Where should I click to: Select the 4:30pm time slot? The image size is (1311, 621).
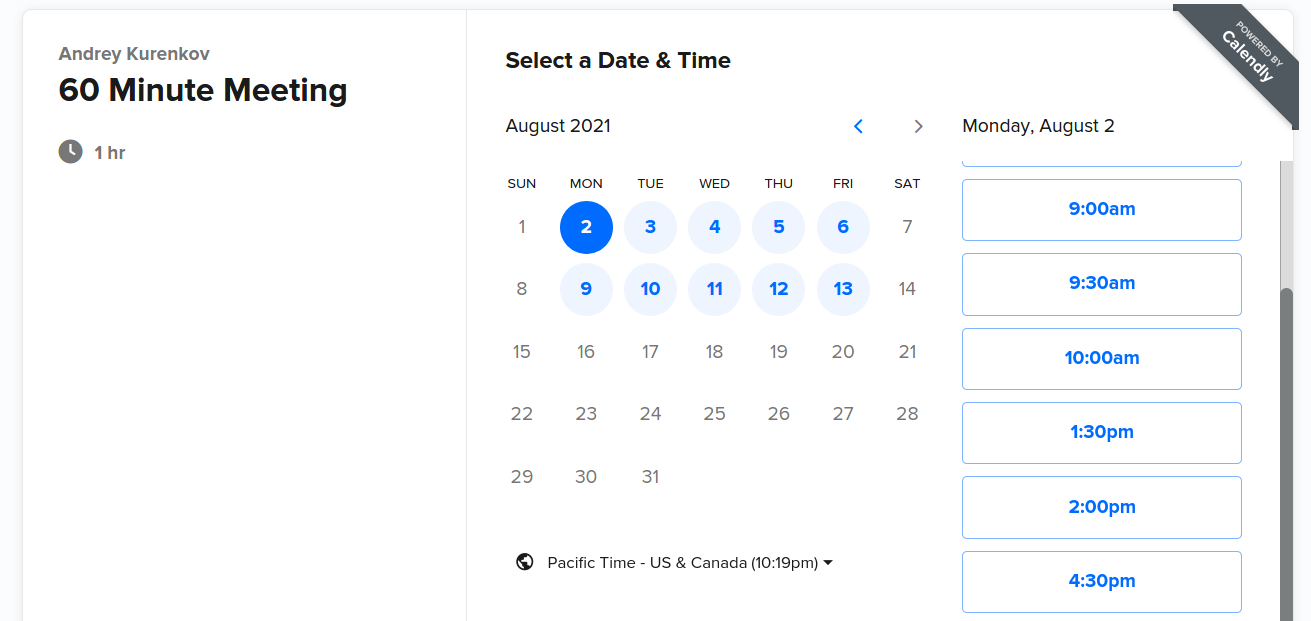(1102, 582)
